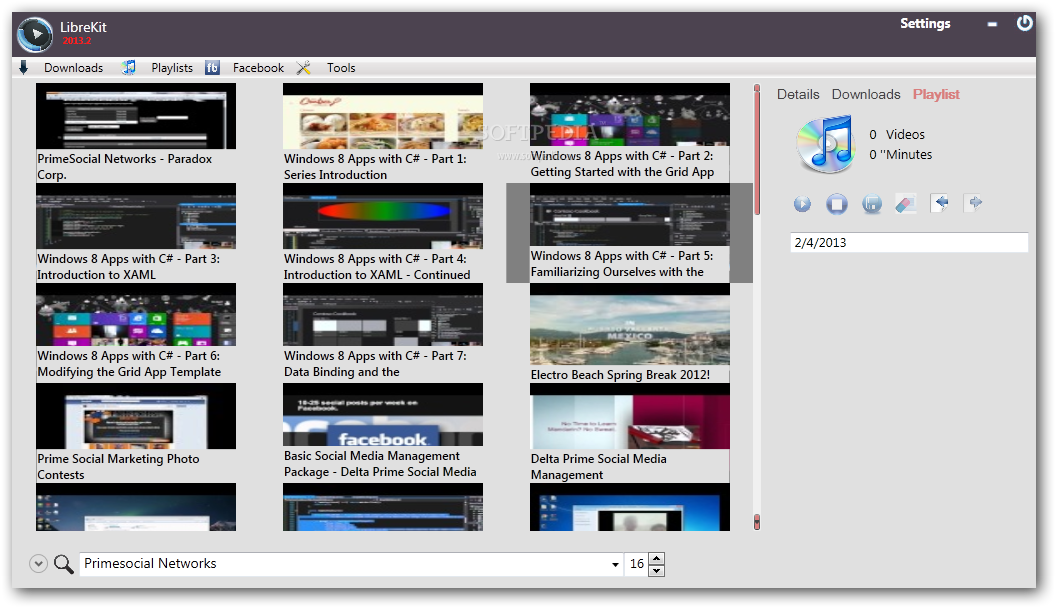Select Windows 8 Apps Part 6 Grid Template thumbnail
Image resolution: width=1056 pixels, height=608 pixels.
pyautogui.click(x=136, y=314)
